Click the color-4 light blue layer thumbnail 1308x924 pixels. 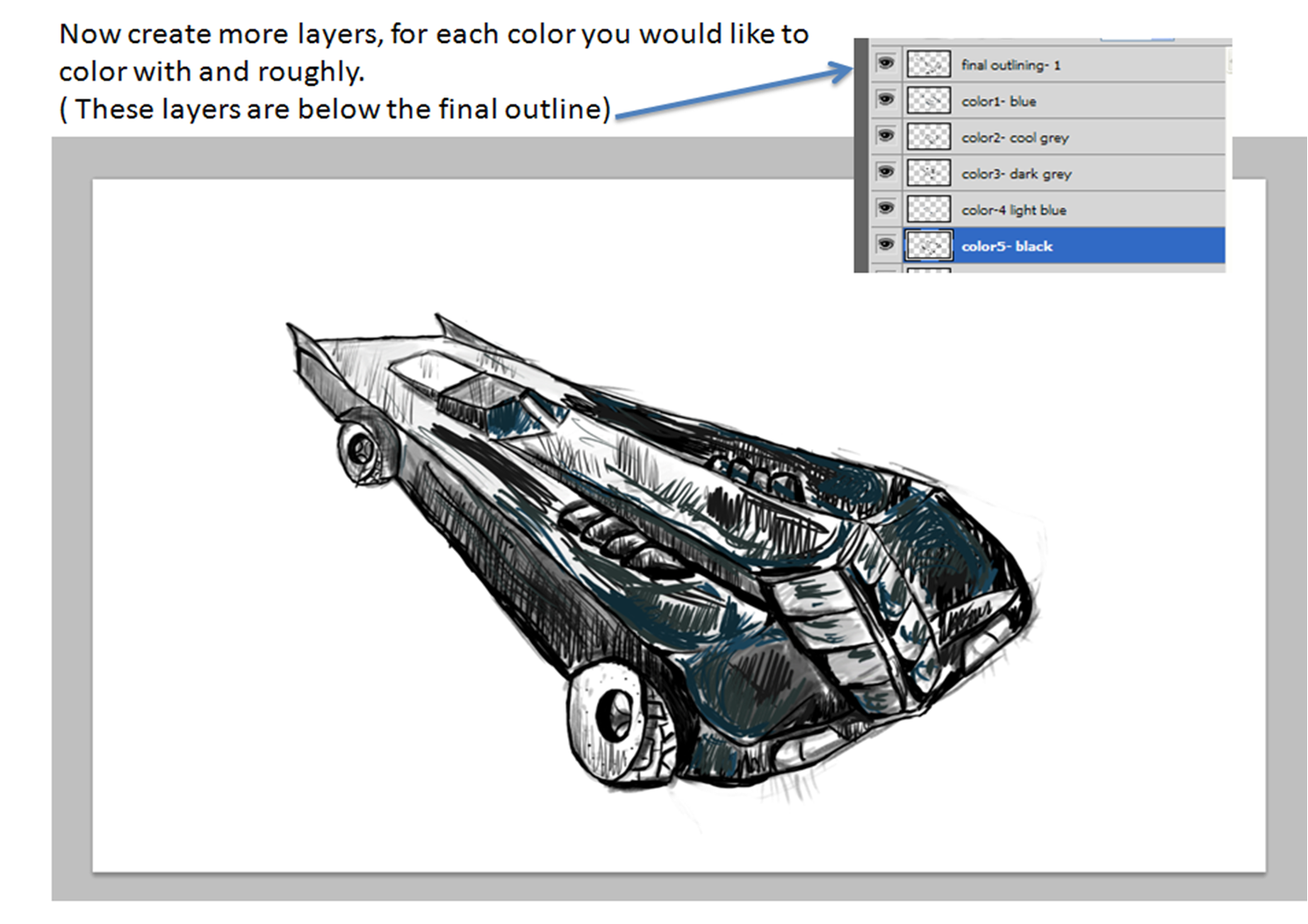click(928, 210)
